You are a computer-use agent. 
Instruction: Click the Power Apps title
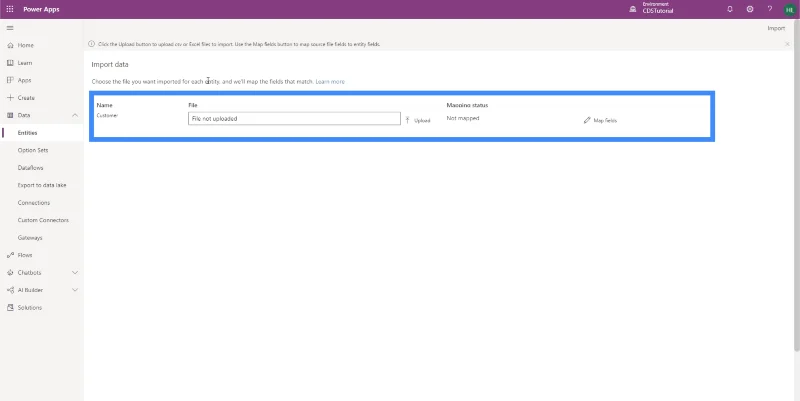coord(41,9)
